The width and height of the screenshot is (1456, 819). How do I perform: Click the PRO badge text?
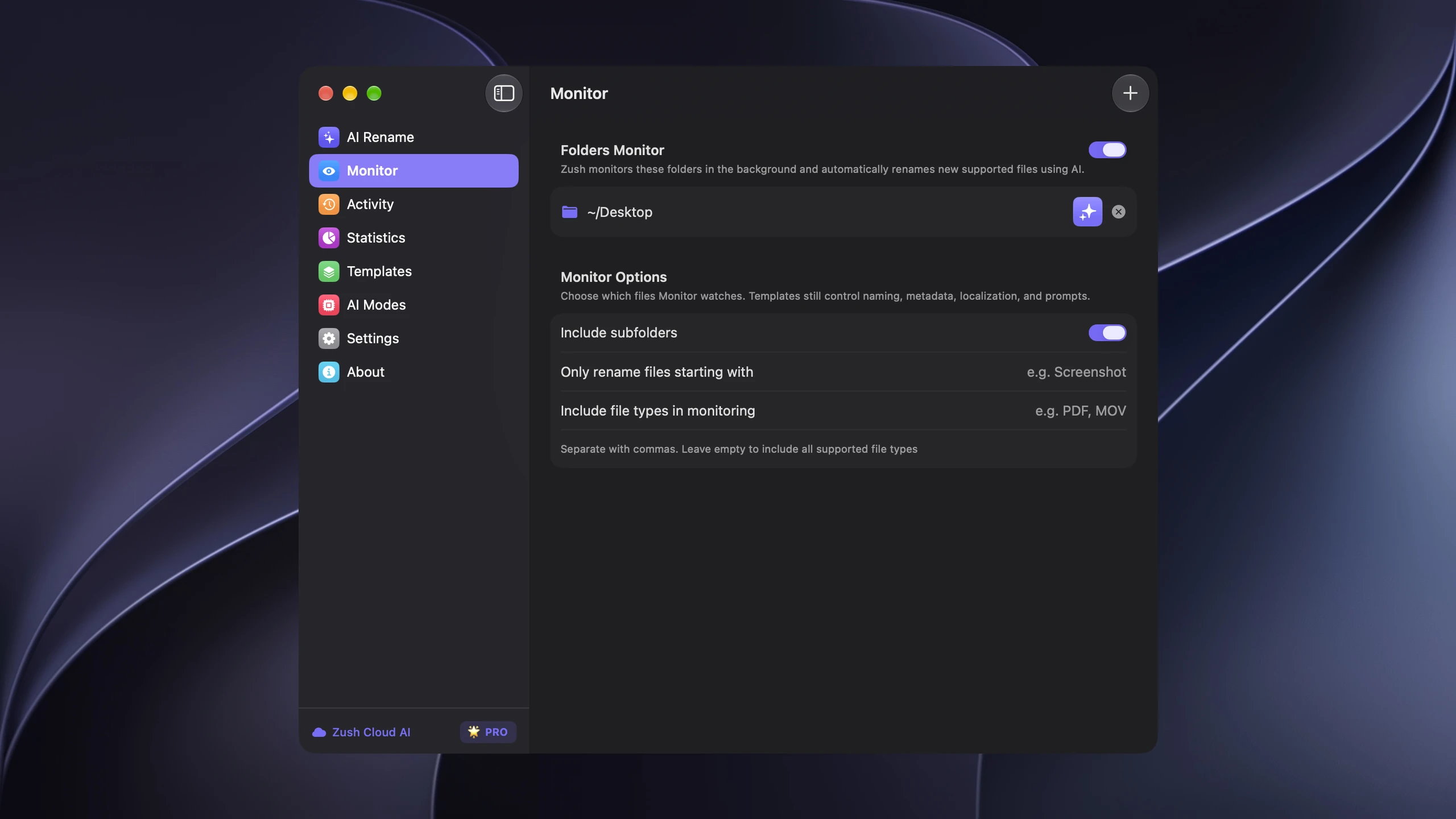point(496,732)
